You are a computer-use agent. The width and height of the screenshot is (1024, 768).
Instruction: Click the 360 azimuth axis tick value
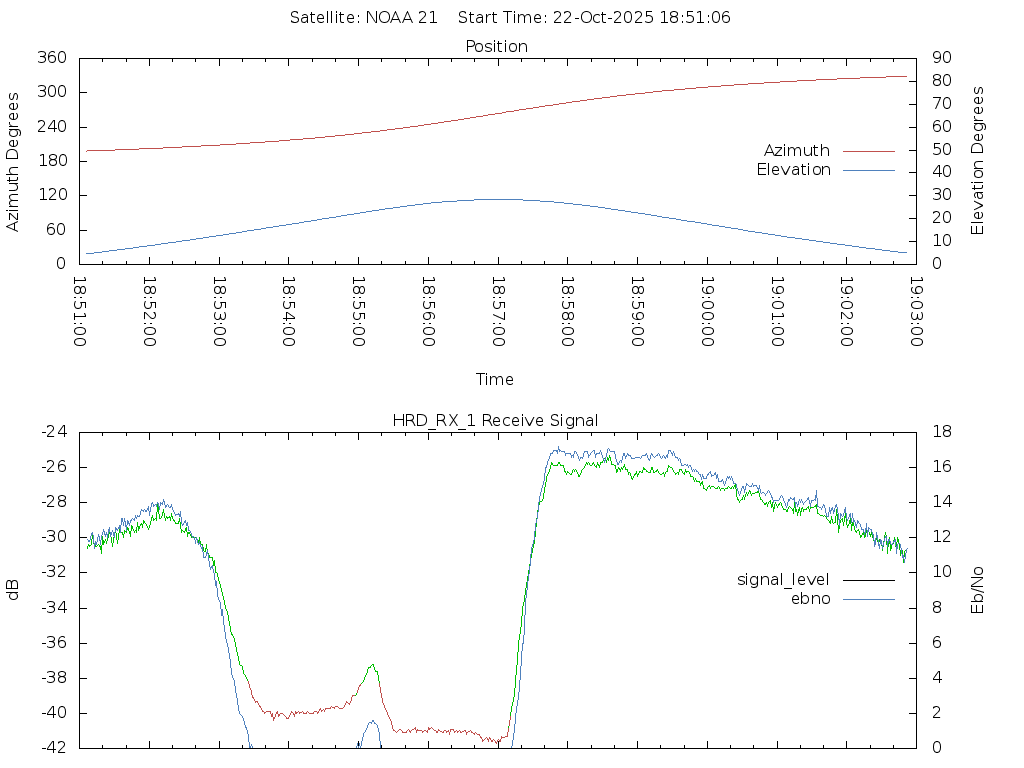coord(51,58)
